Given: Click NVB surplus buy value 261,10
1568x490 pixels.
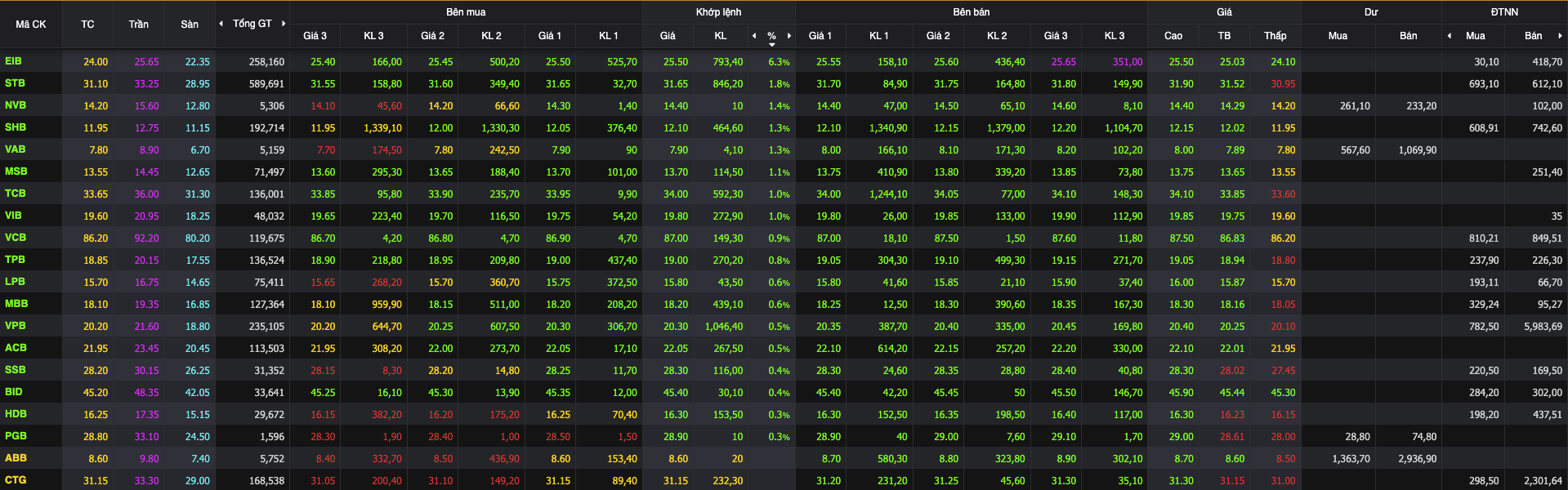Looking at the screenshot, I should [1355, 106].
